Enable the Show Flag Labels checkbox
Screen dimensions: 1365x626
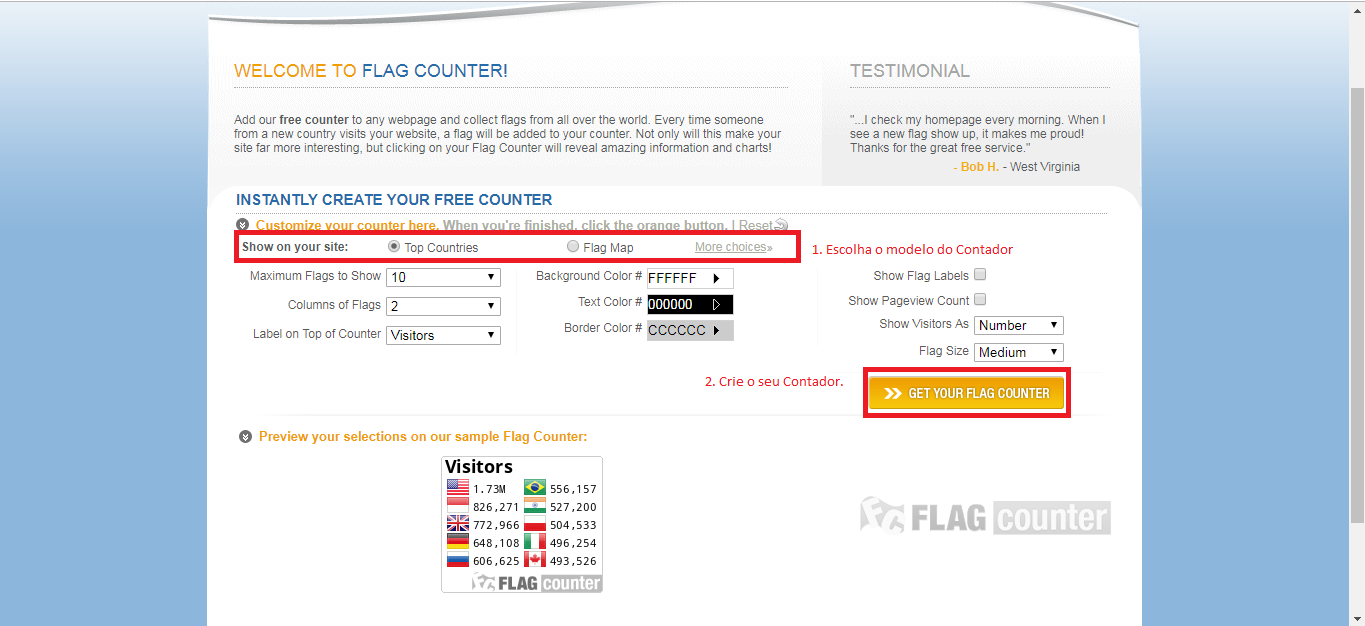[x=980, y=274]
